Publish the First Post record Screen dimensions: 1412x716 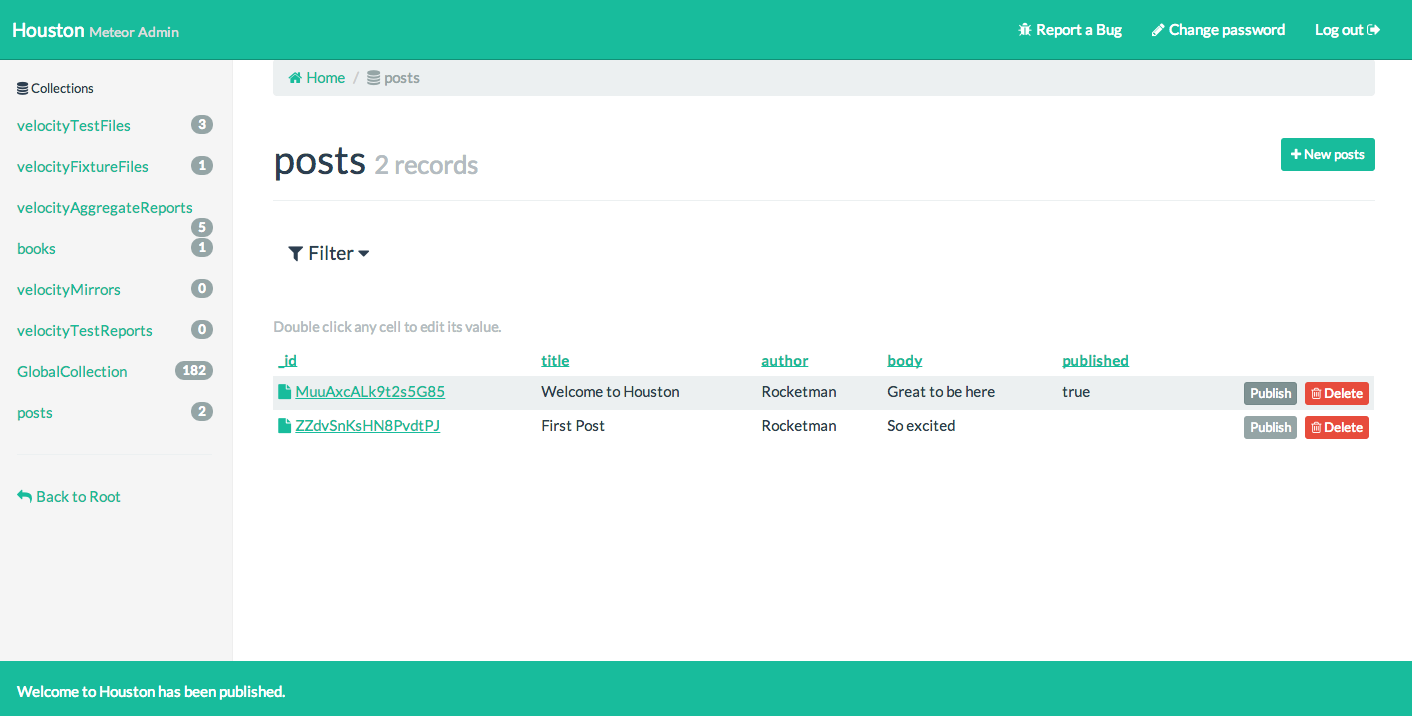tap(1270, 428)
